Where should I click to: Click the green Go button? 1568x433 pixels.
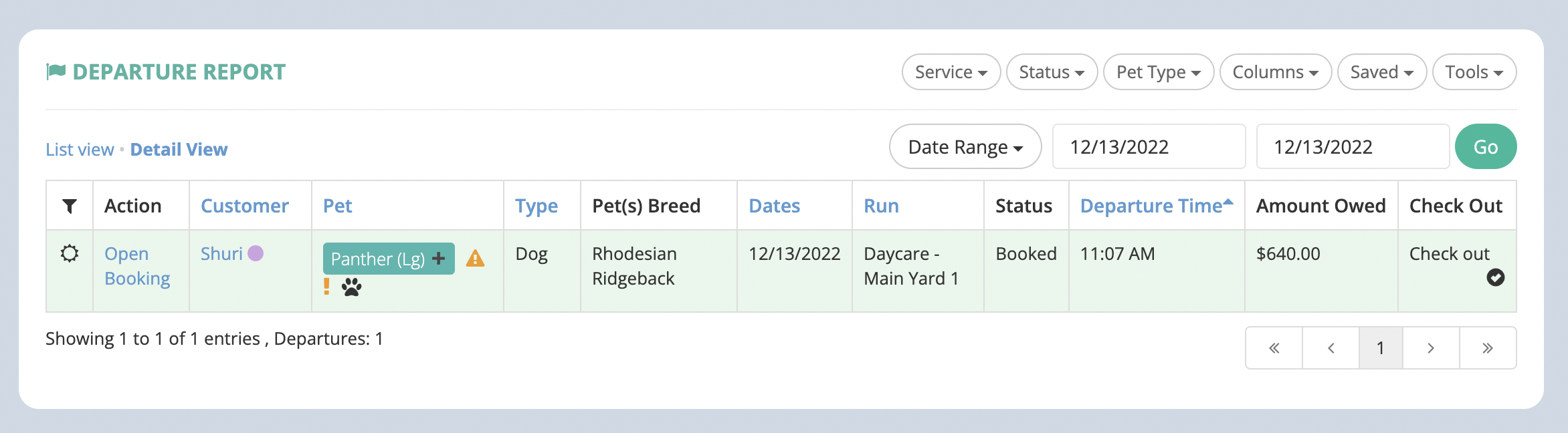(1486, 146)
